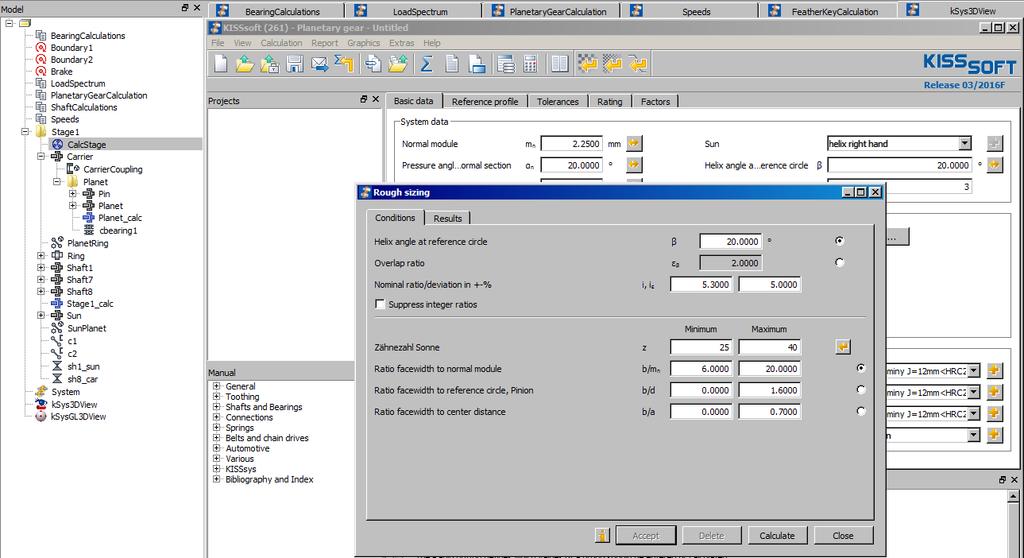1024x558 pixels.
Task: Open the Report menu
Action: tap(325, 43)
